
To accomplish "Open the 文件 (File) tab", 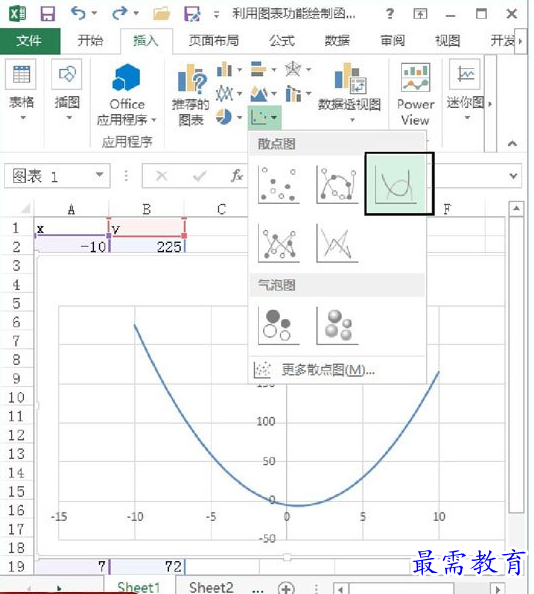I will (x=30, y=41).
